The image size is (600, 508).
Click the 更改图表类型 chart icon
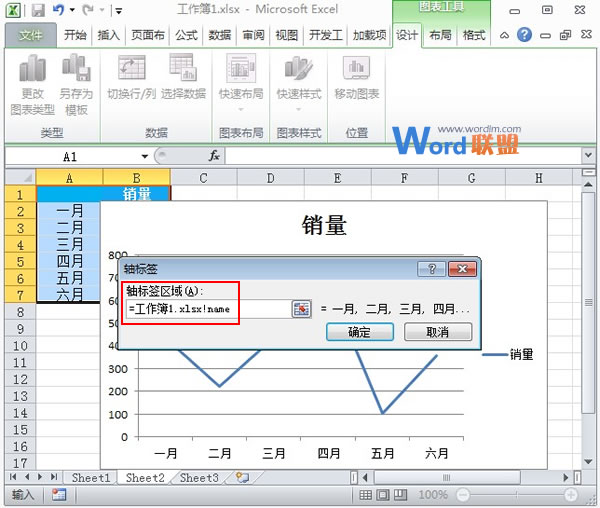pos(33,68)
